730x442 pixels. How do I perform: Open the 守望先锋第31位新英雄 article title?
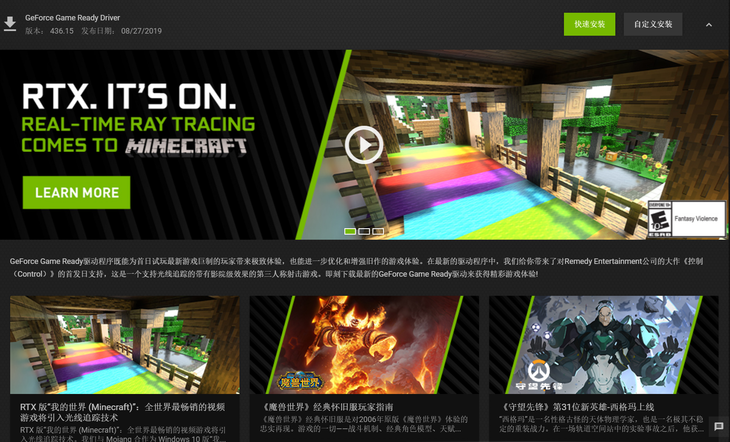[x=577, y=407]
